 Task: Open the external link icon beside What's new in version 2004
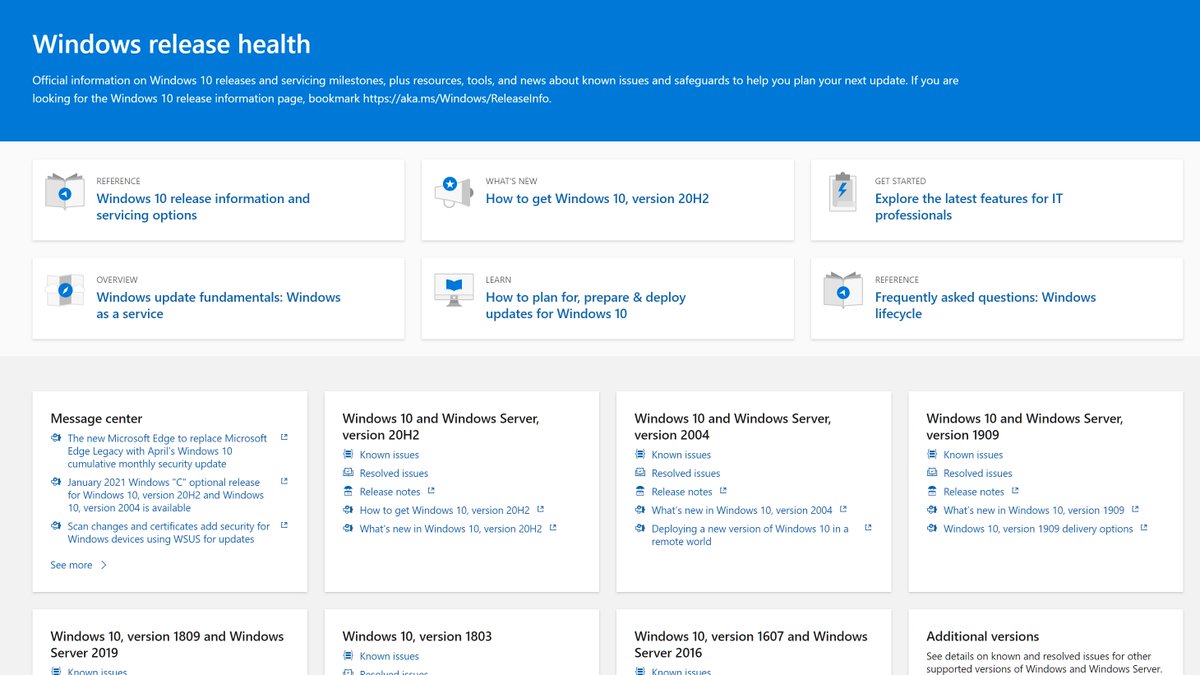click(x=843, y=509)
